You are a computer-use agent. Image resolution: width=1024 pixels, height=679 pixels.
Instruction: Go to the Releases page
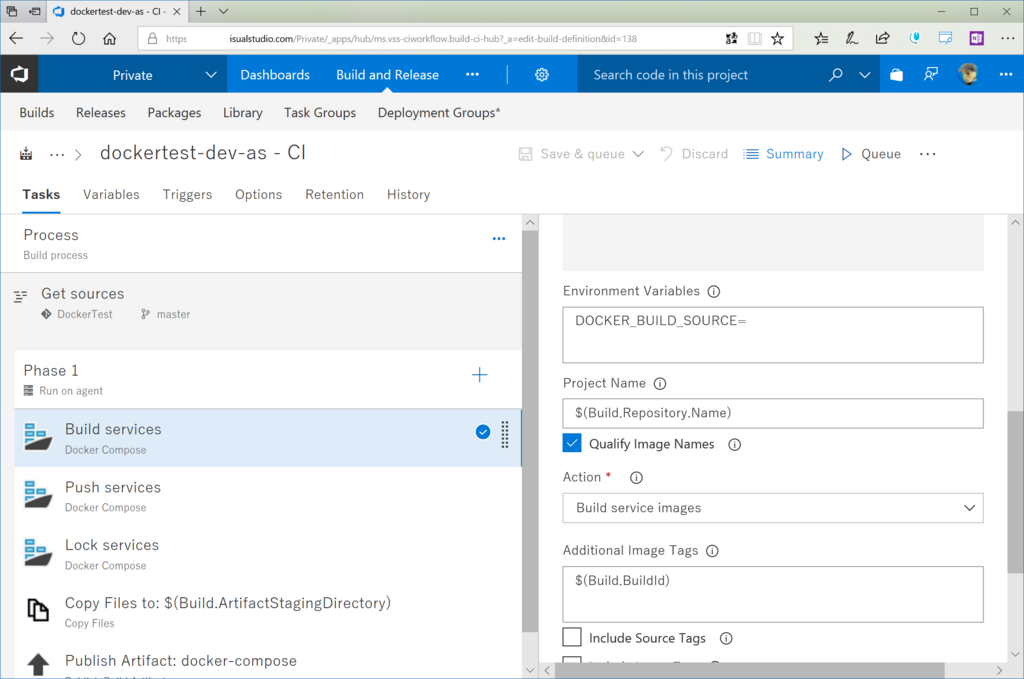click(x=101, y=112)
